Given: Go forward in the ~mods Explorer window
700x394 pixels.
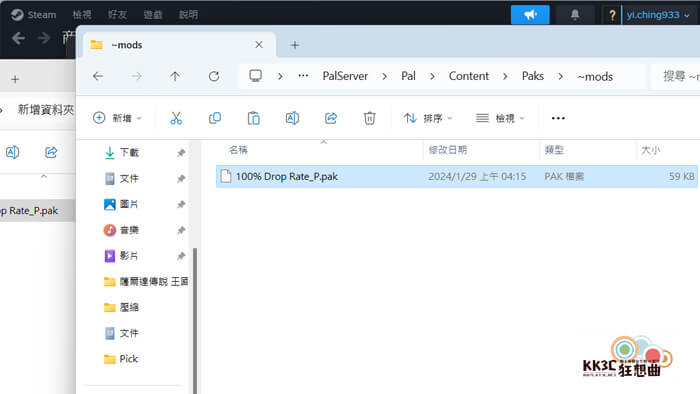Looking at the screenshot, I should click(136, 76).
